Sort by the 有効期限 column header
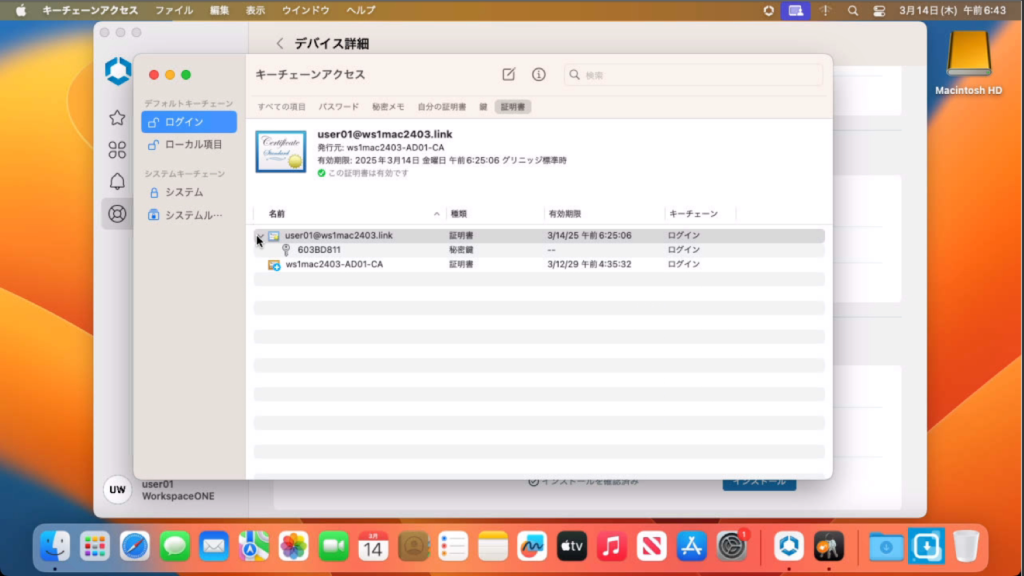The height and width of the screenshot is (576, 1024). click(564, 214)
